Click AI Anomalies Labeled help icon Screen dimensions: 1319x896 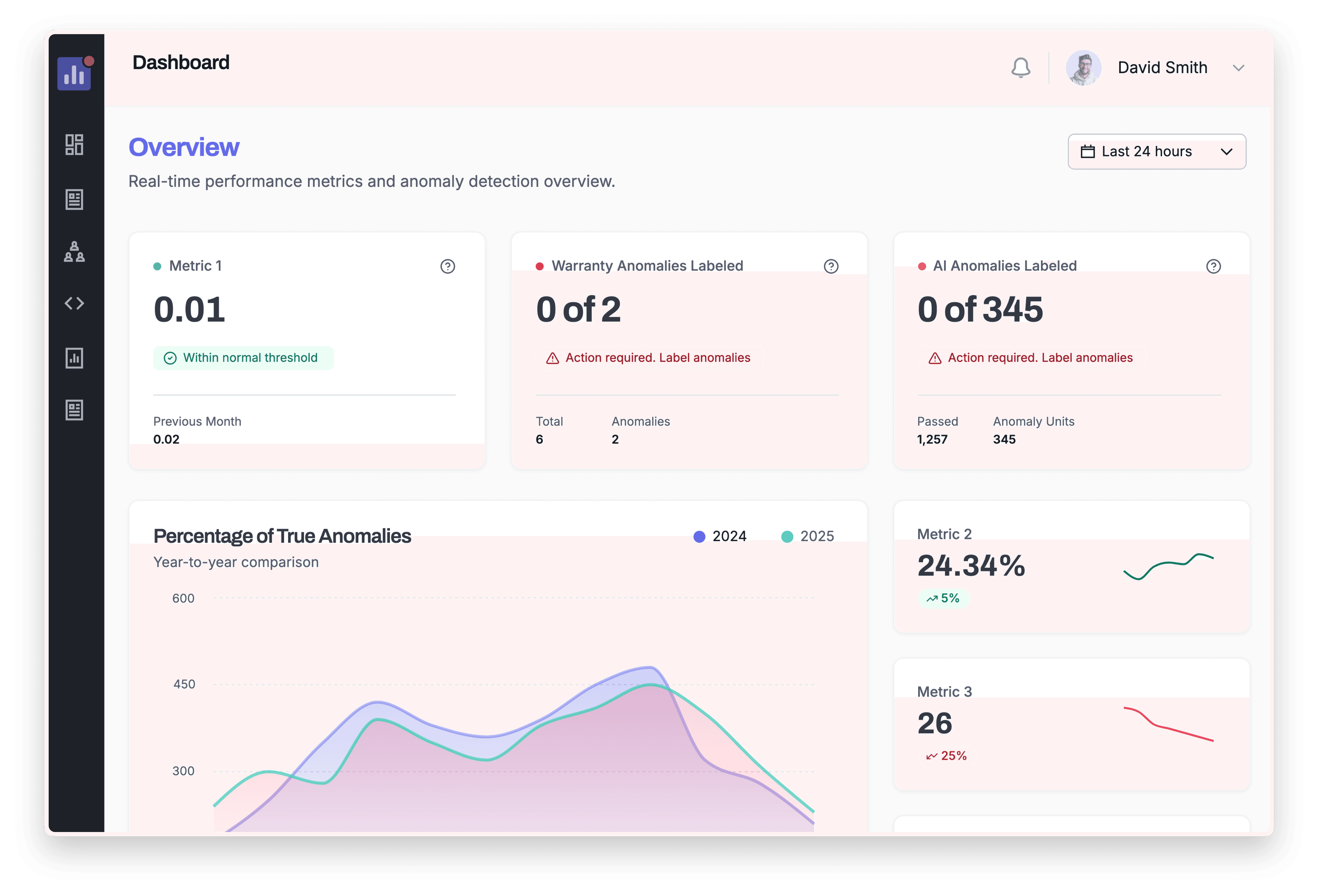pos(1213,266)
